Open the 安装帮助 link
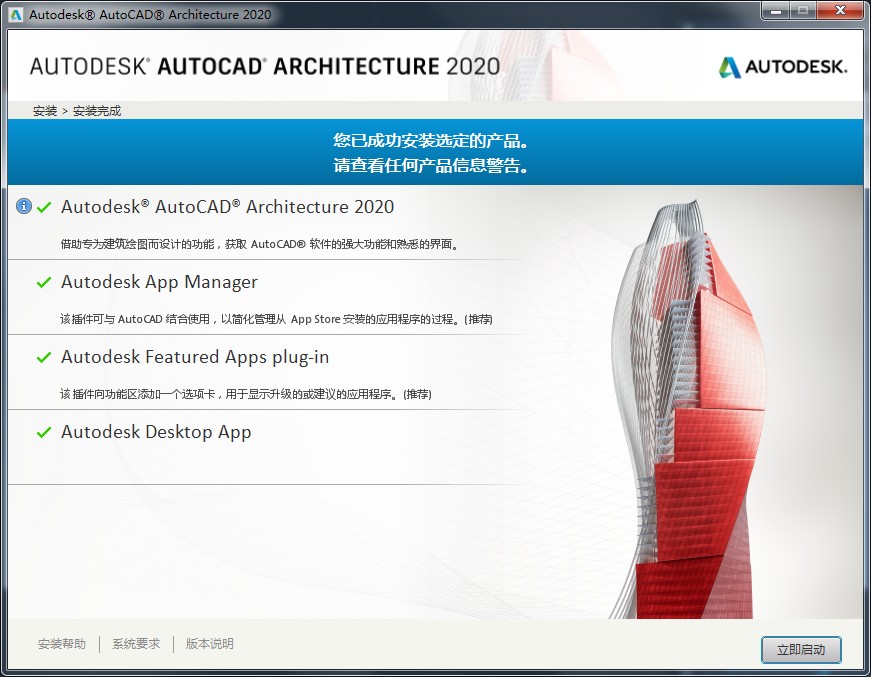871x677 pixels. 62,644
